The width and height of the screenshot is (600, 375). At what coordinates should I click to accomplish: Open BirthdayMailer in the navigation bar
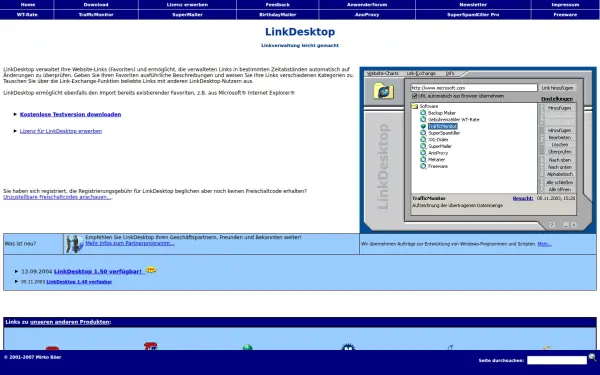click(x=277, y=15)
